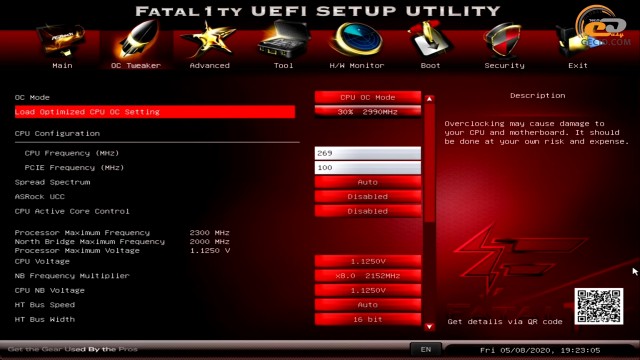Select the CPU Voltage label

coord(42,261)
